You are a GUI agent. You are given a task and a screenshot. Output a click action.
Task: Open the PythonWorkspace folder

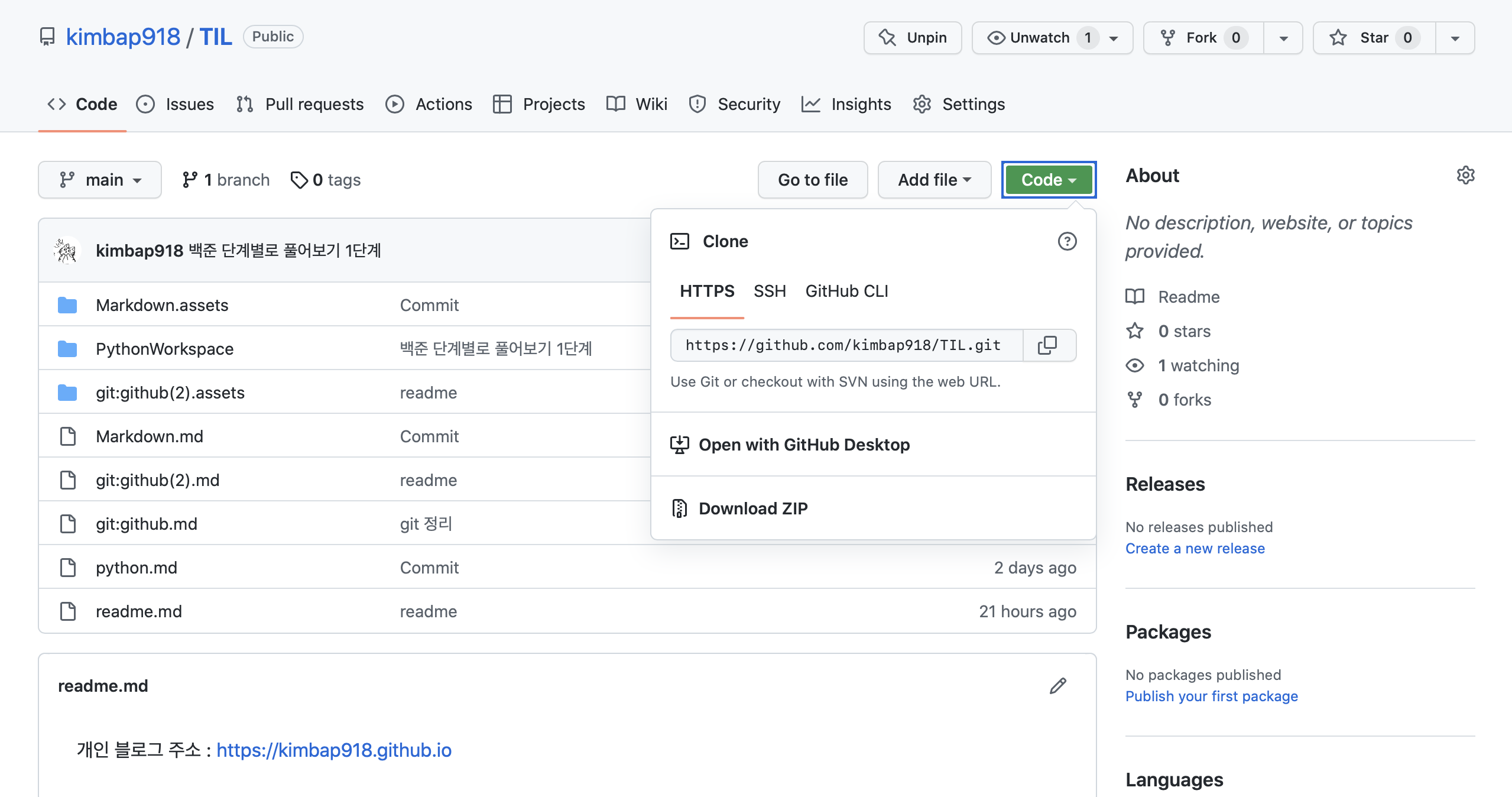tap(164, 349)
